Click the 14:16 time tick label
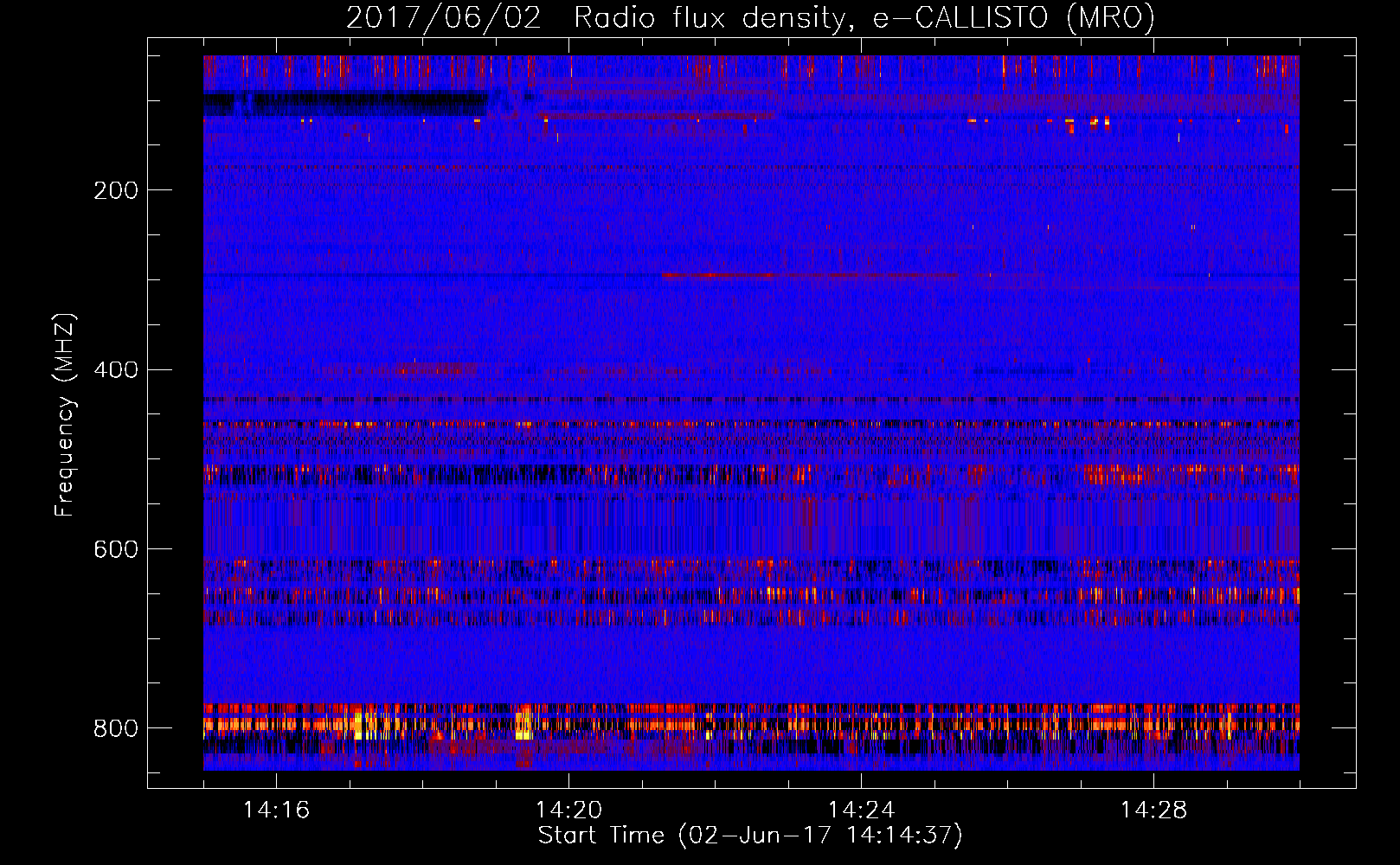 276,810
